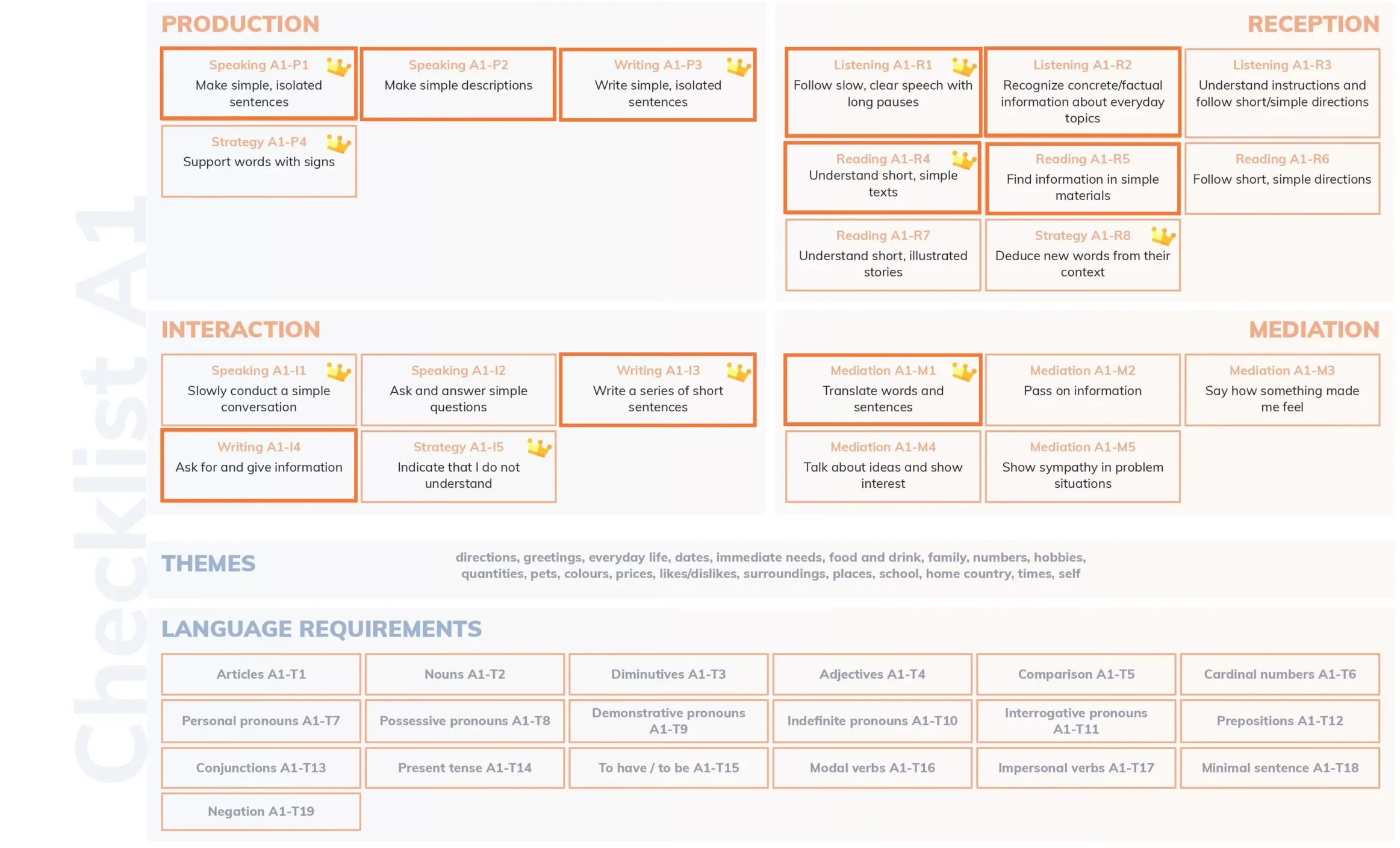
Task: Click the crown icon on Mediation A1-M1
Action: (963, 372)
